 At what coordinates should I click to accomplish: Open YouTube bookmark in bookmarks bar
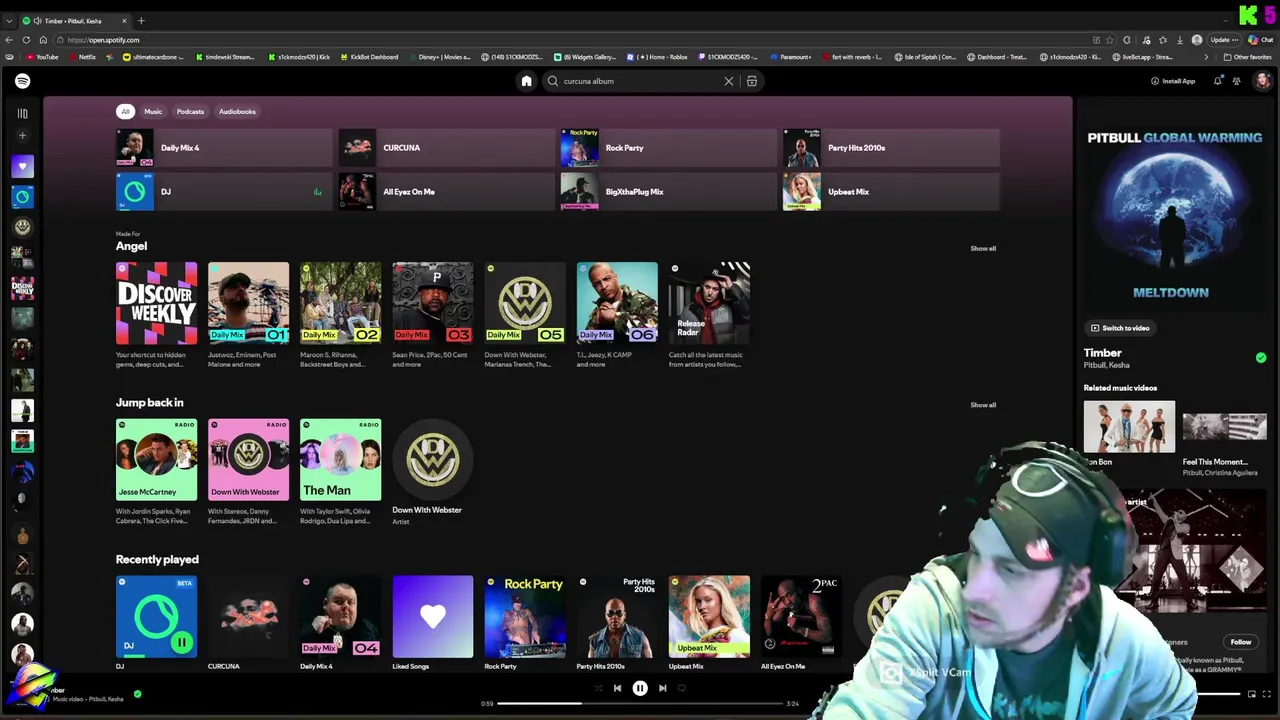pos(42,57)
